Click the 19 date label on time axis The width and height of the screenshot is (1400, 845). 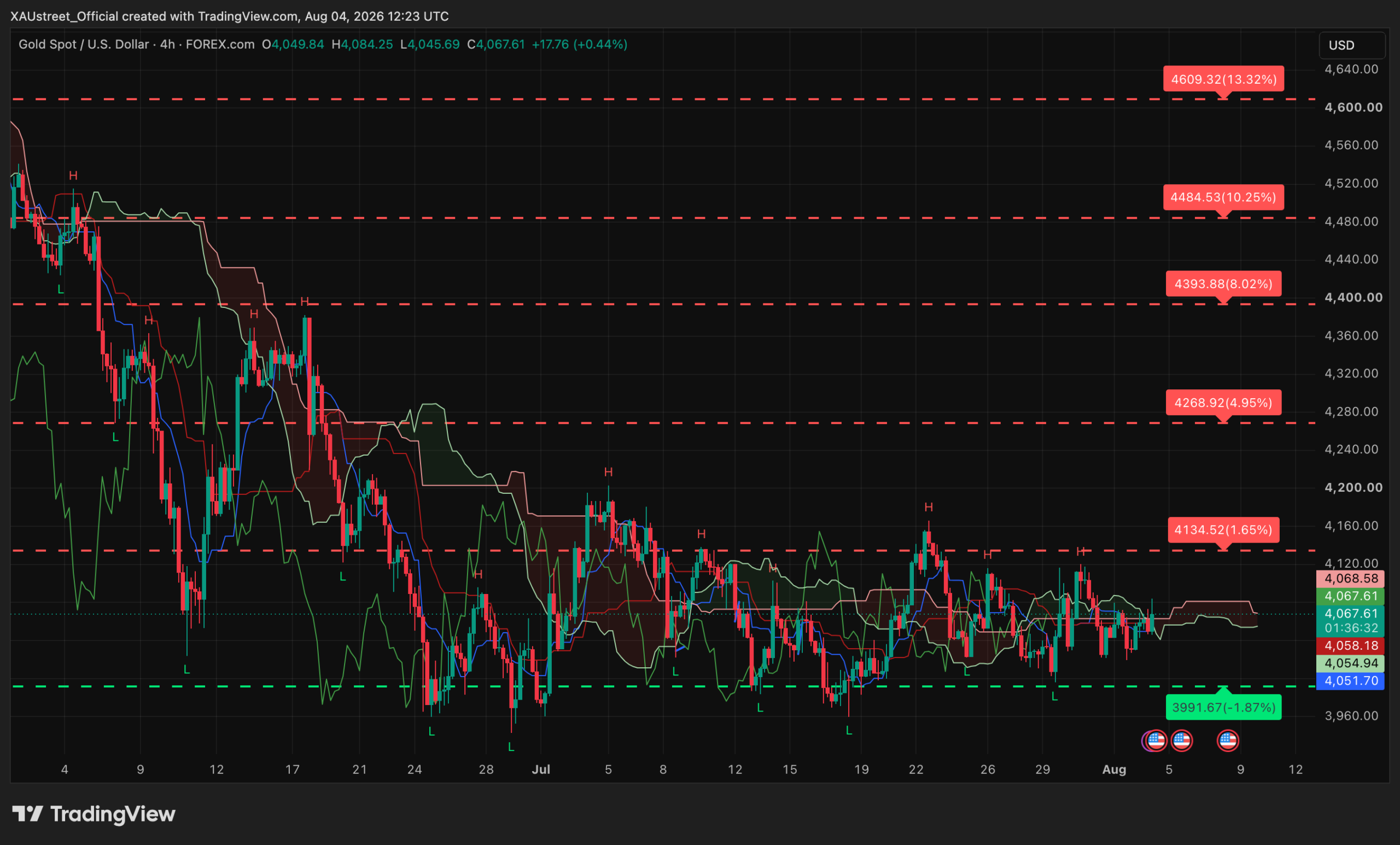coord(862,770)
